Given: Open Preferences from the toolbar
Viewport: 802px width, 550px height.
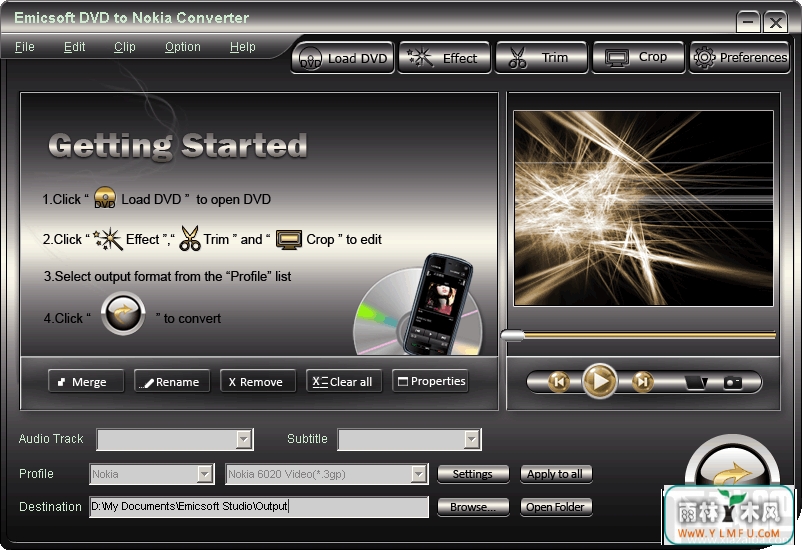Looking at the screenshot, I should point(740,58).
